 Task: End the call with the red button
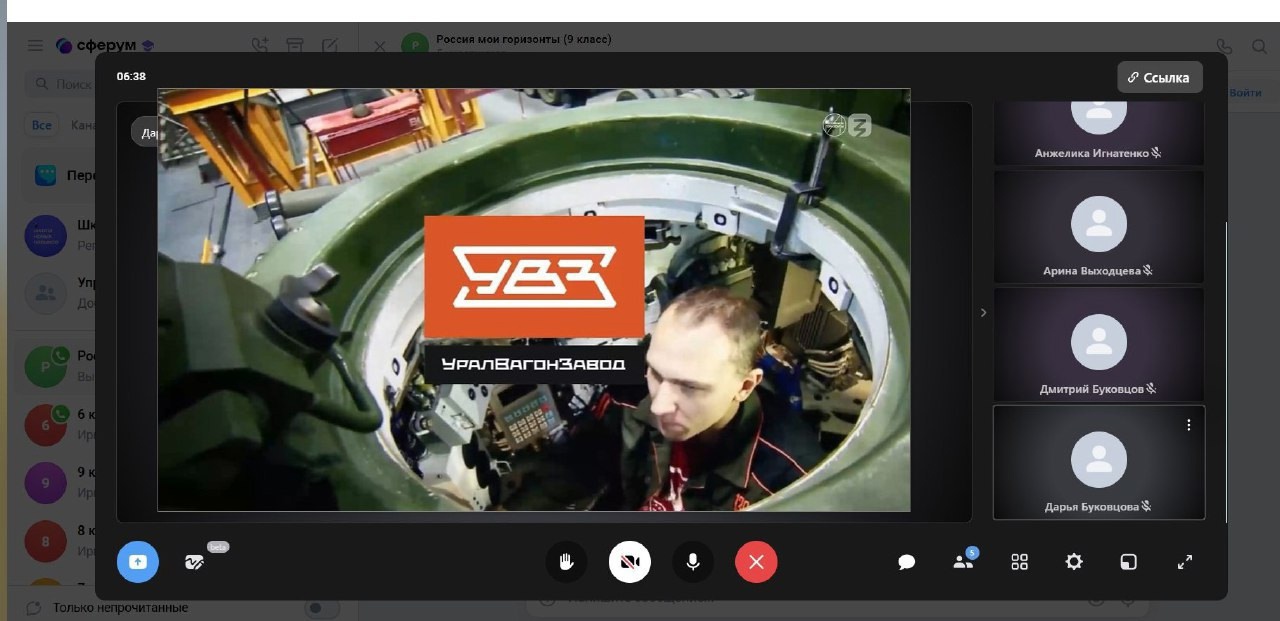(756, 562)
